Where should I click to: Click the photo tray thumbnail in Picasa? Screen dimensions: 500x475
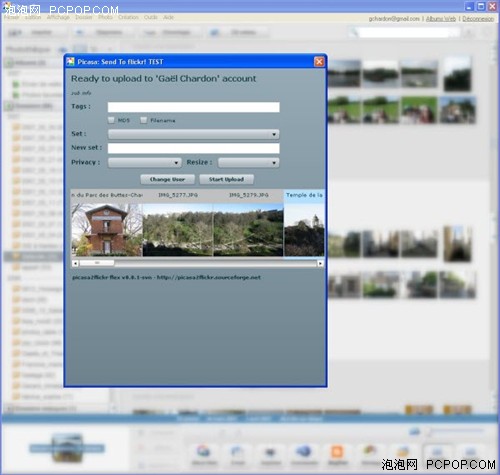[67, 448]
